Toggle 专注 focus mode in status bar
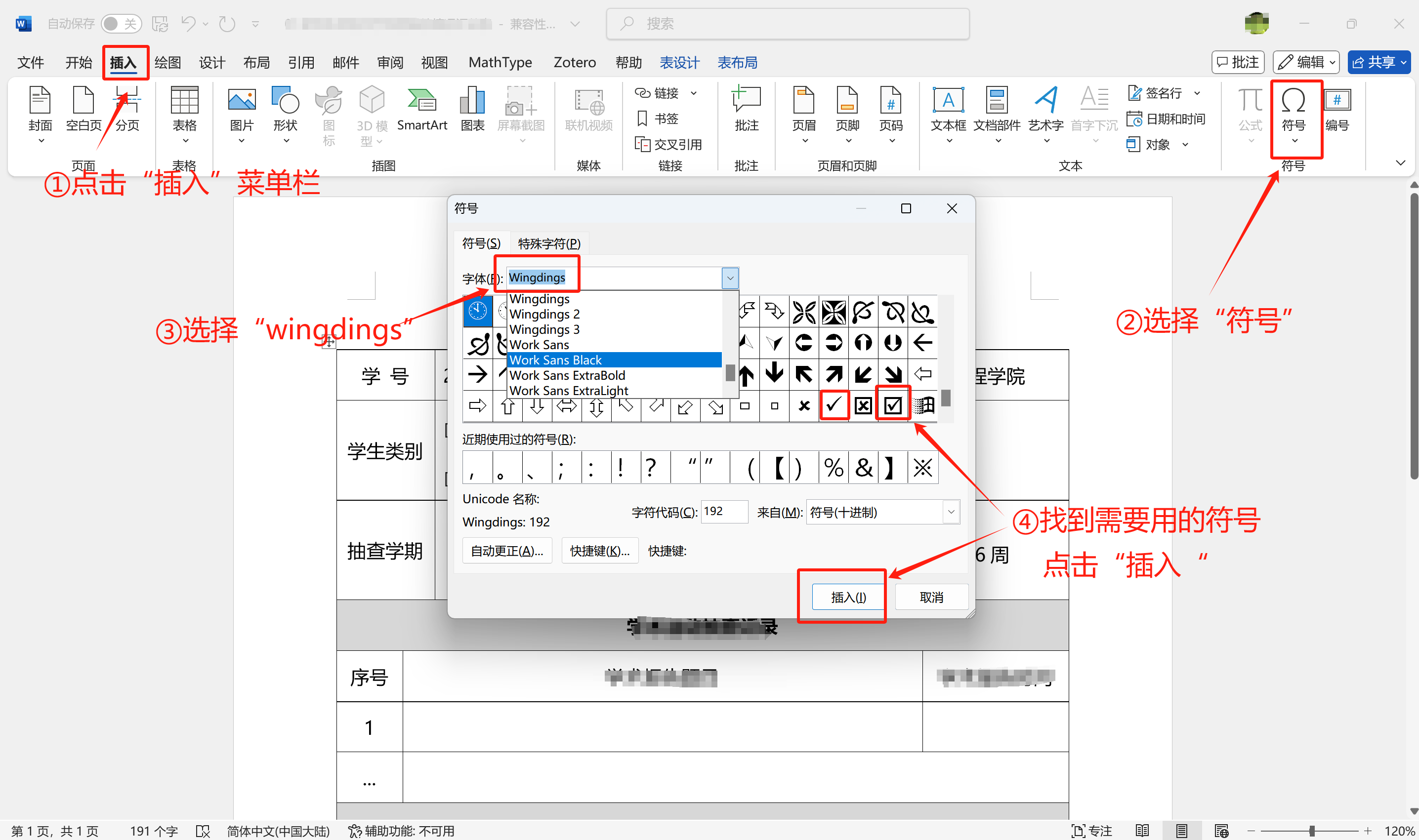 (x=1092, y=831)
